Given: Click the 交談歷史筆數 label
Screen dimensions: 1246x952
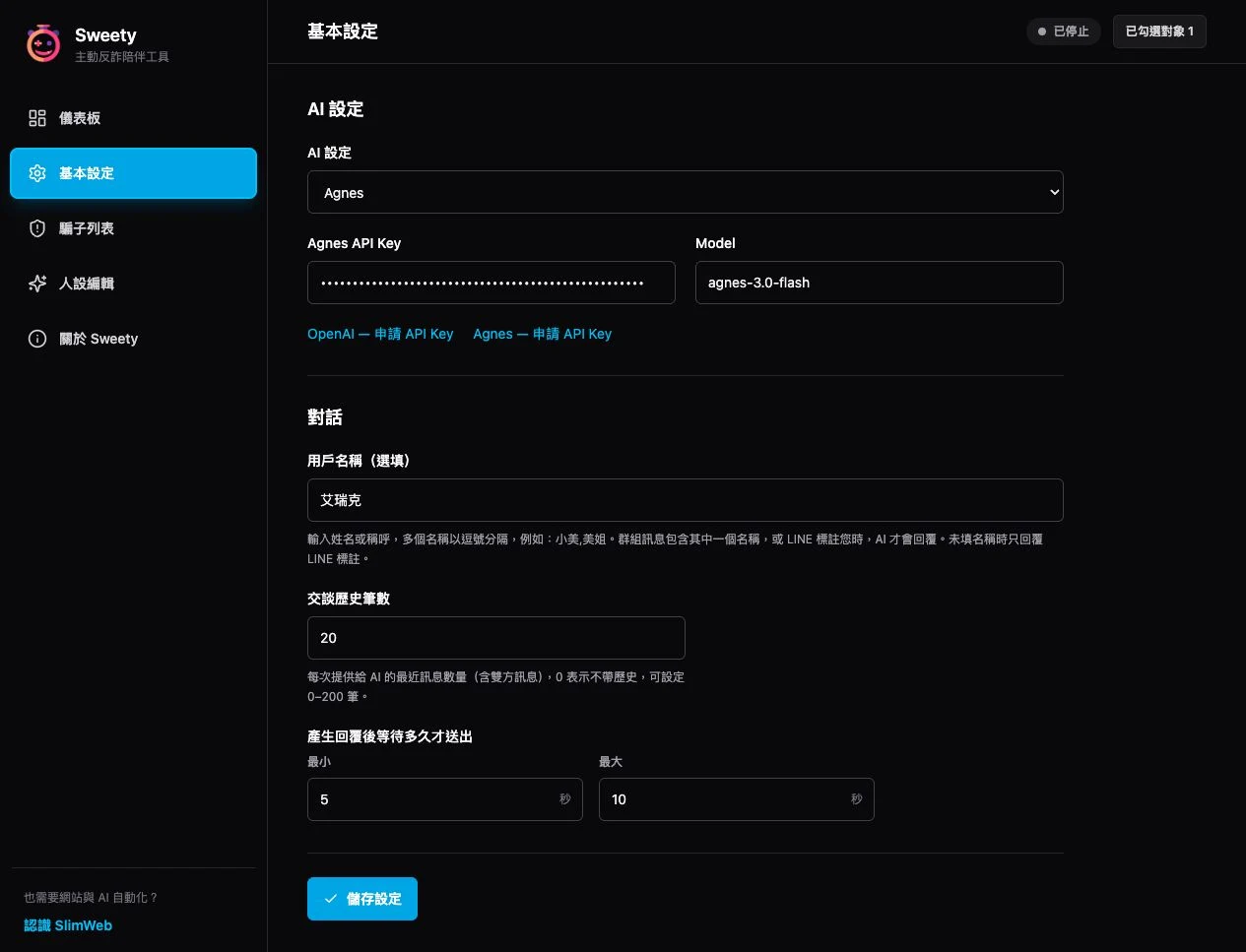Looking at the screenshot, I should (348, 599).
